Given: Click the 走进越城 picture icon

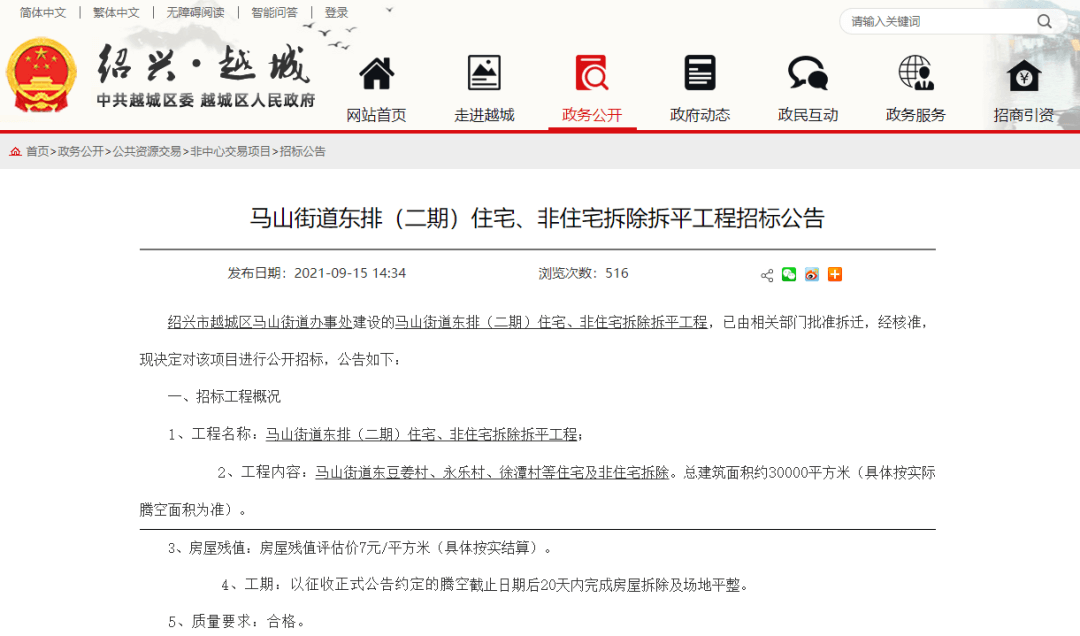Looking at the screenshot, I should [x=484, y=72].
